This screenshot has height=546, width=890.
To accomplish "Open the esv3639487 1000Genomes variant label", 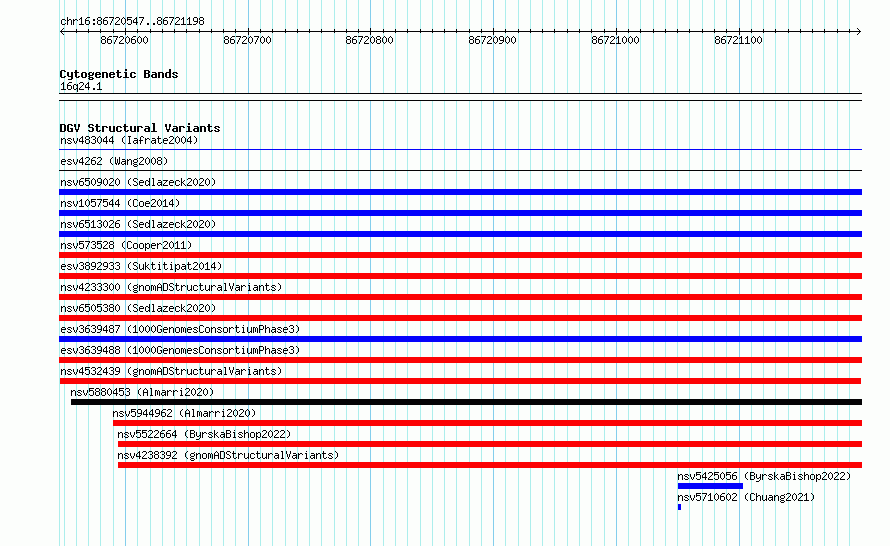I will pyautogui.click(x=180, y=329).
